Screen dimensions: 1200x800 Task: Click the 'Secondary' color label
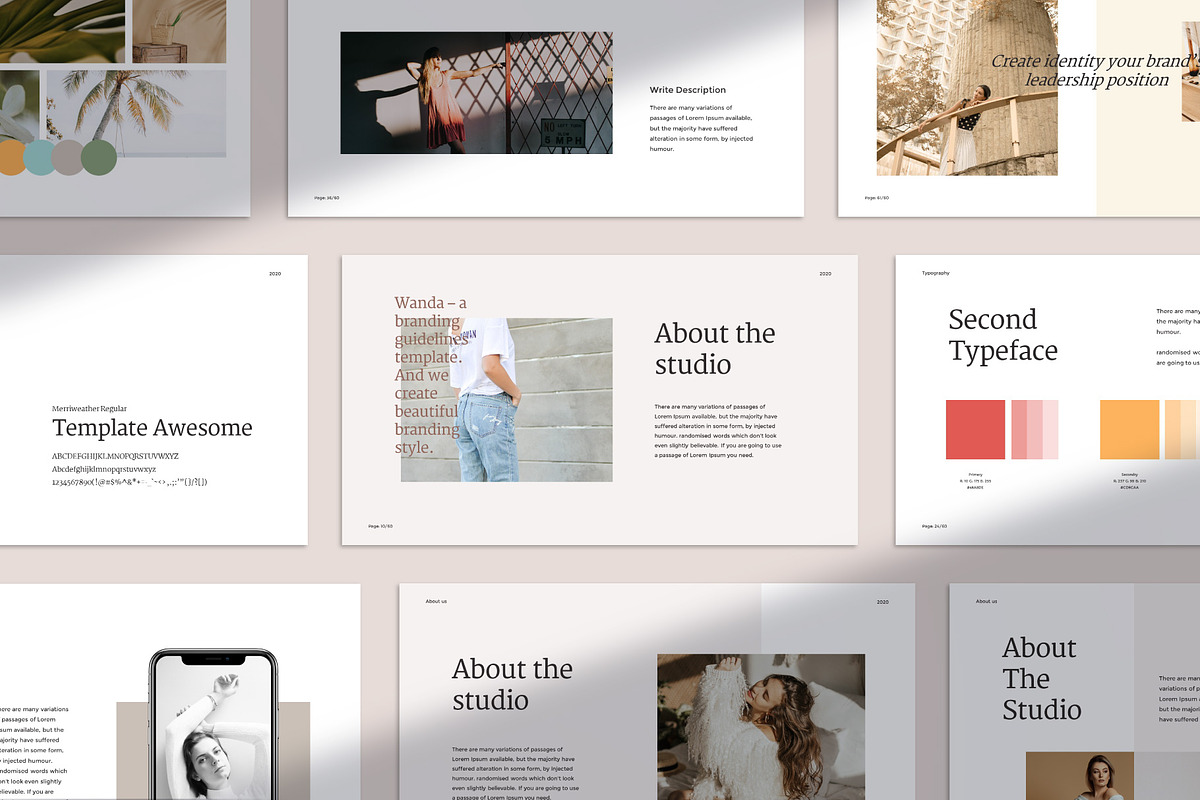[x=1129, y=474]
